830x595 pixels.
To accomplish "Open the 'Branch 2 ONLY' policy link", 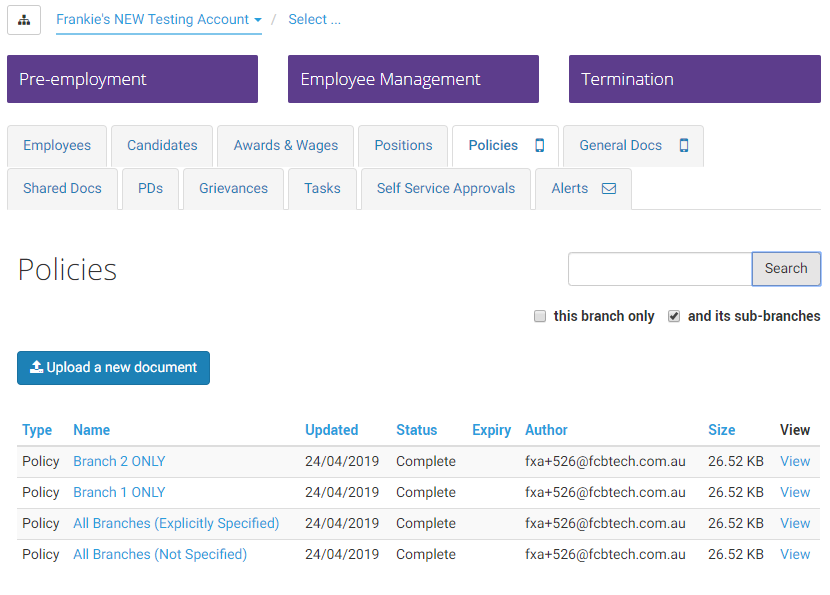I will coord(119,462).
